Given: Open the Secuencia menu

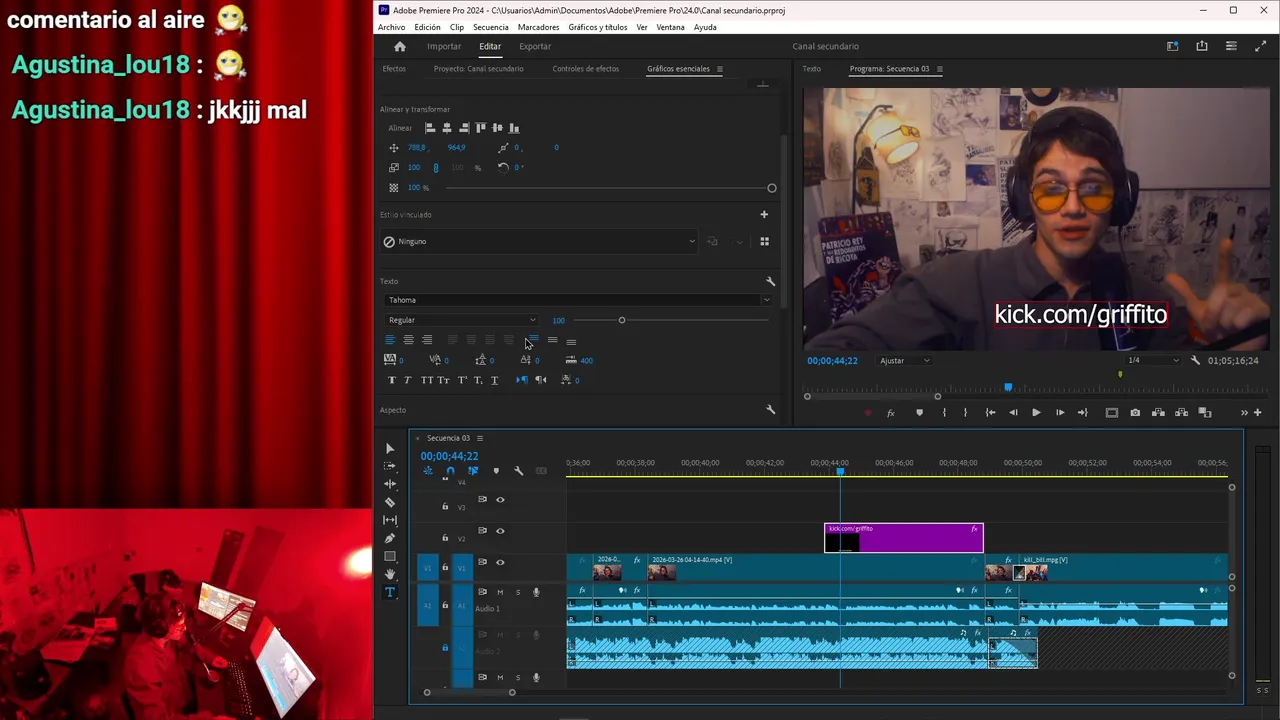Looking at the screenshot, I should pos(490,27).
